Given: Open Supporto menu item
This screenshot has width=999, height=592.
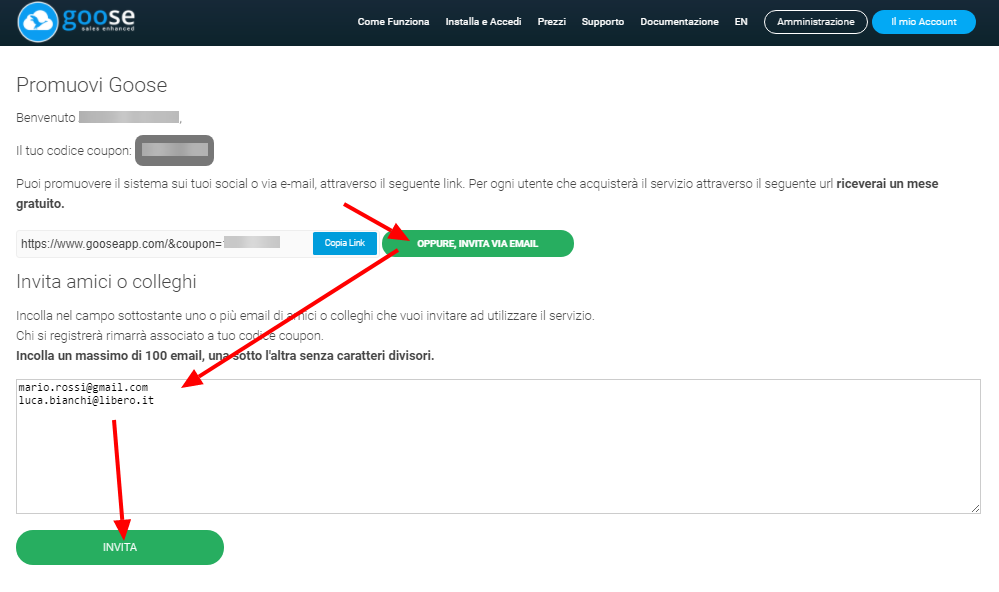Looking at the screenshot, I should tap(603, 22).
